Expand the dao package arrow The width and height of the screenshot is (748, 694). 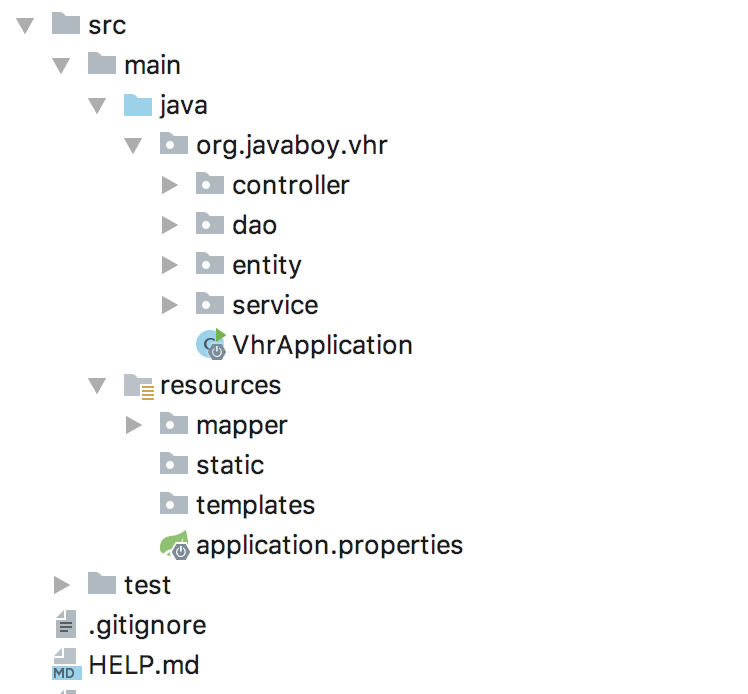169,225
